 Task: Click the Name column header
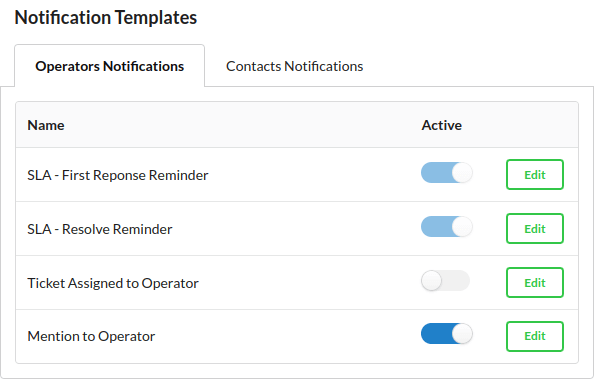[46, 125]
